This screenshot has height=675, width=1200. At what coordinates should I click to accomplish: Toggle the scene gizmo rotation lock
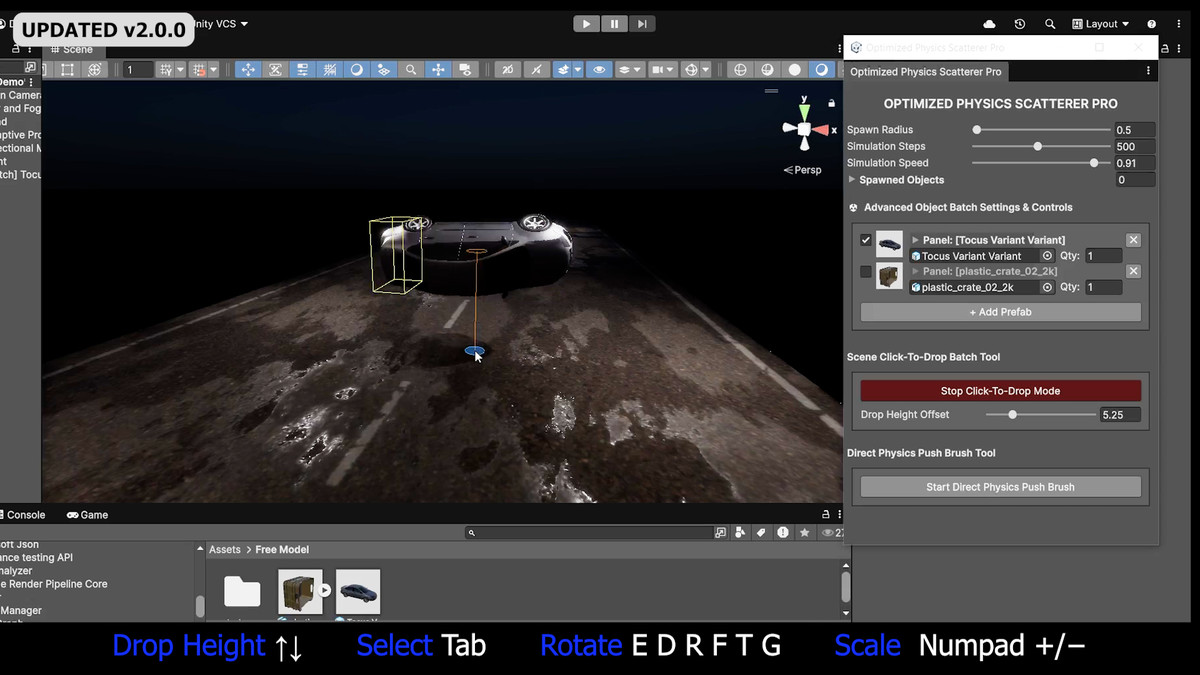(x=831, y=102)
